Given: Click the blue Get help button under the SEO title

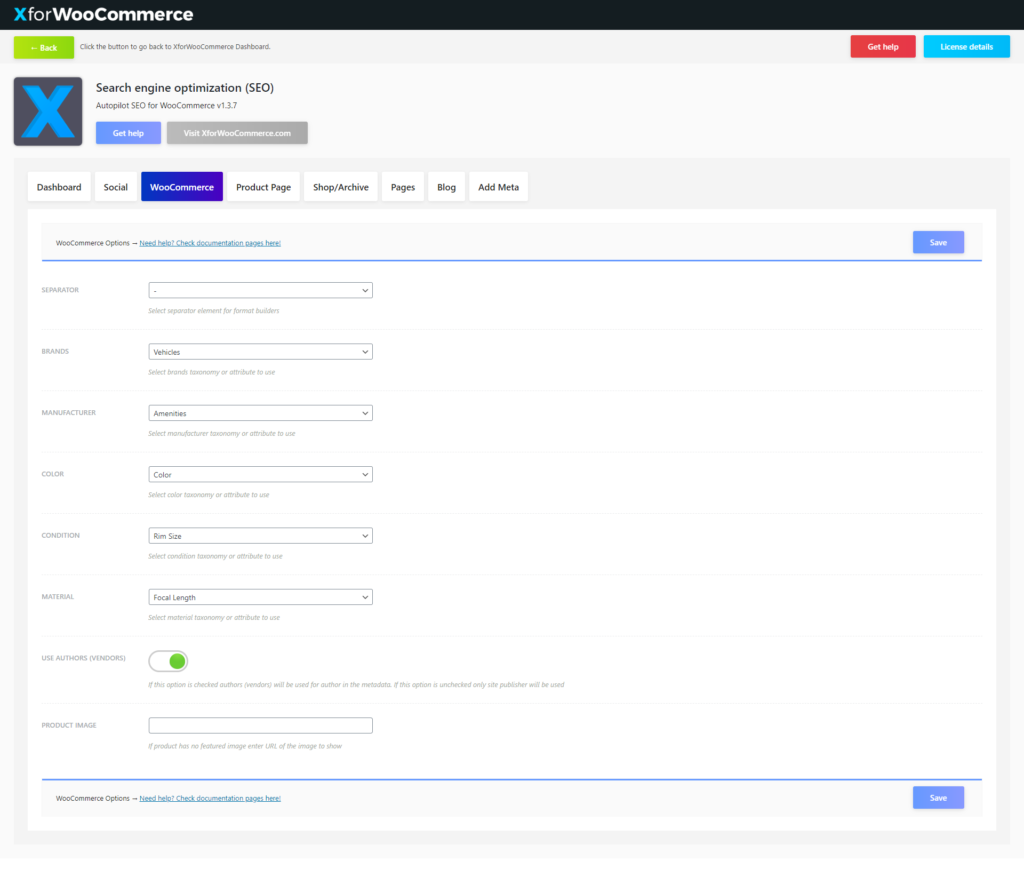Looking at the screenshot, I should 128,133.
